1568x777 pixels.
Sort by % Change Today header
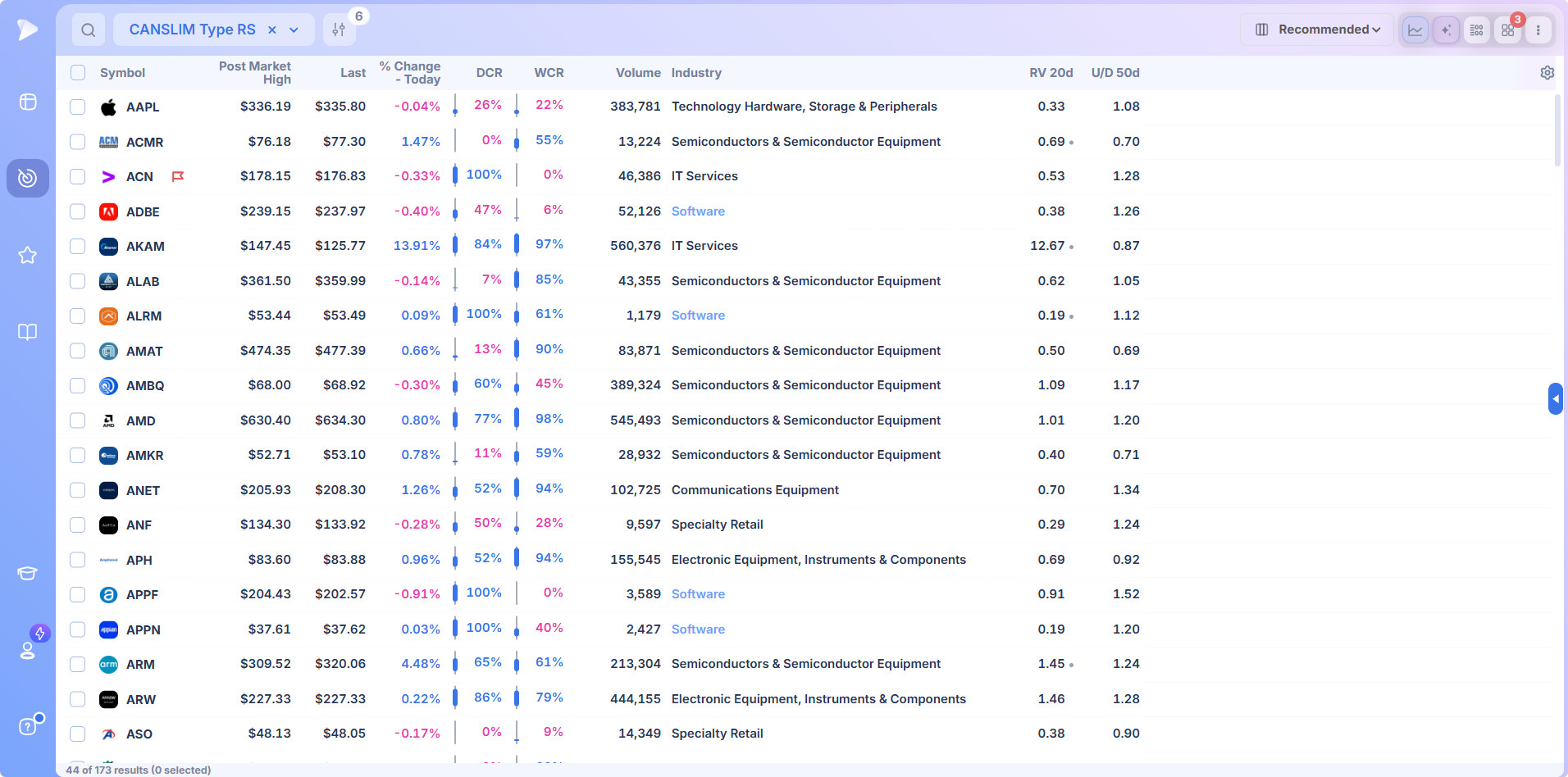(410, 73)
